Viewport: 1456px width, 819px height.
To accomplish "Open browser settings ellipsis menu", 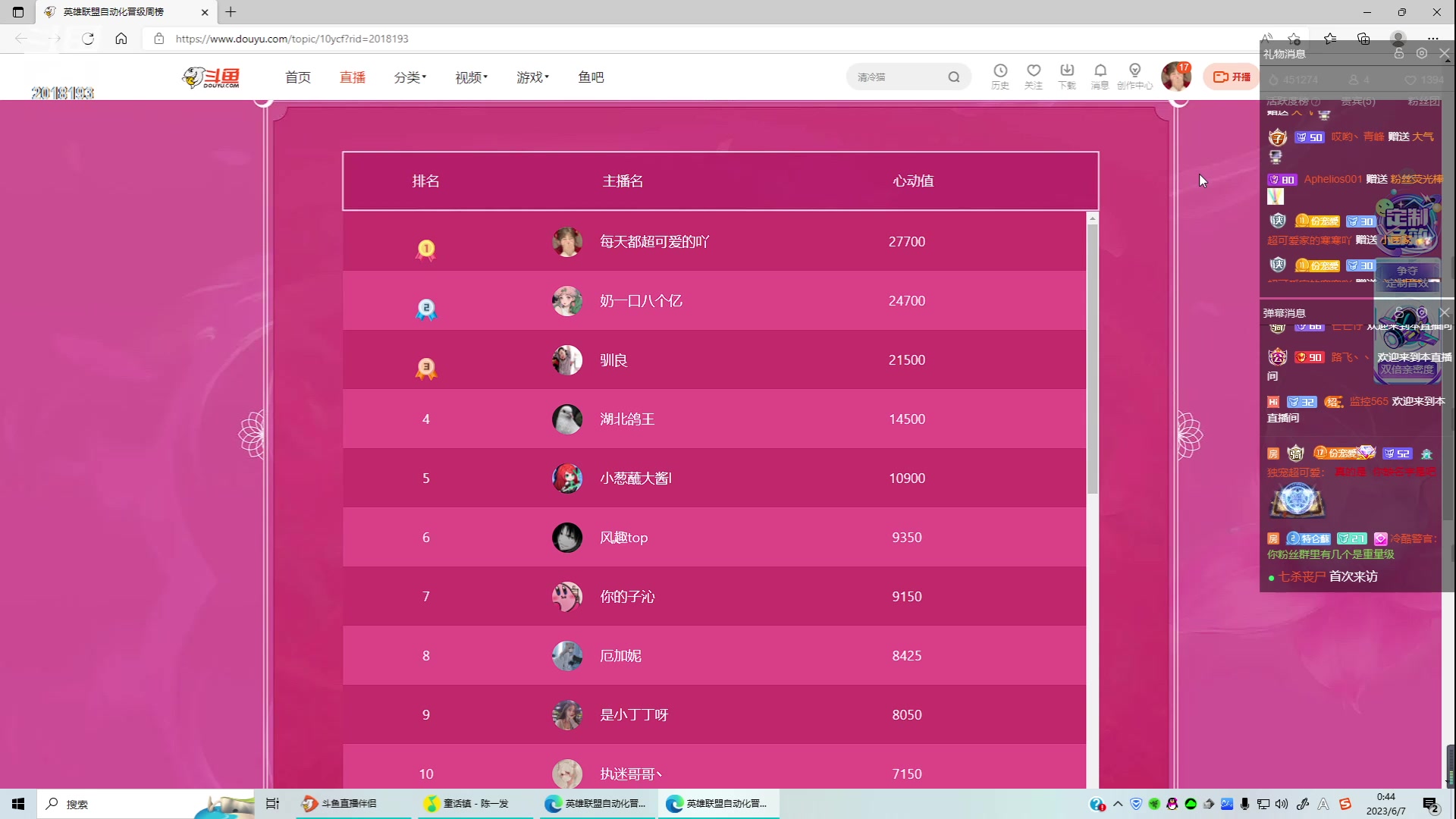I will (1432, 39).
